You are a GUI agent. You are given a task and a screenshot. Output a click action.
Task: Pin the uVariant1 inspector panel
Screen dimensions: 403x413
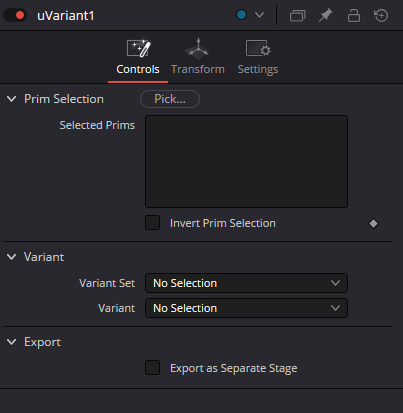point(326,15)
